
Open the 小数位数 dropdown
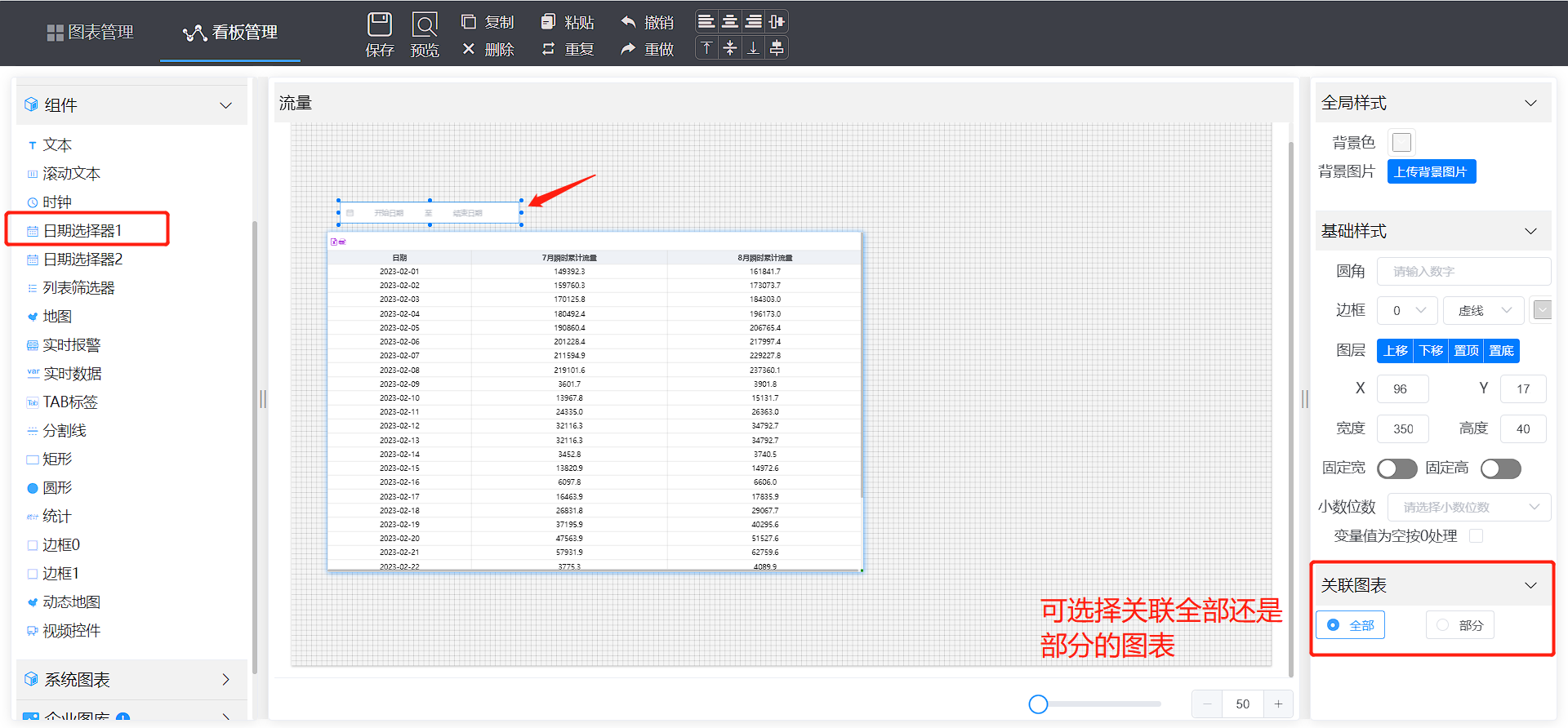coord(1469,507)
